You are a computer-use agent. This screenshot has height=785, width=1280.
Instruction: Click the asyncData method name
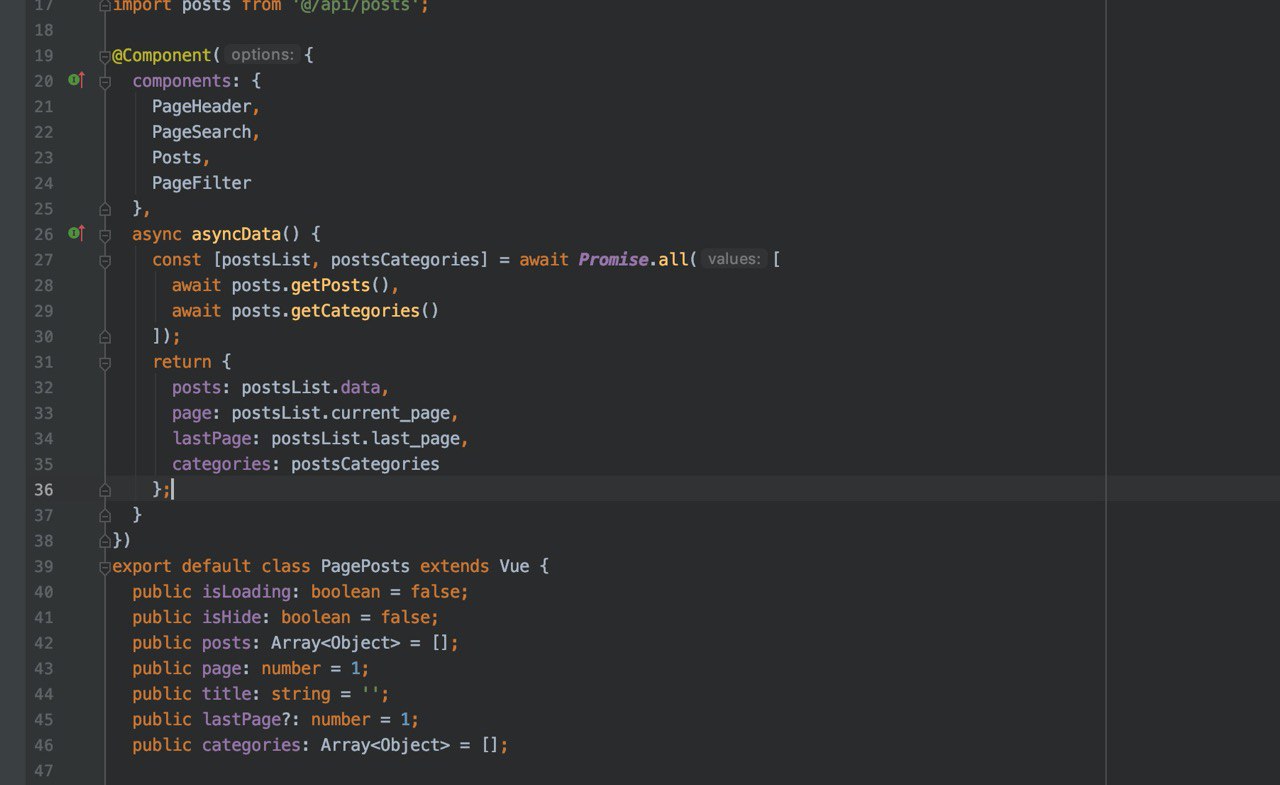(236, 234)
